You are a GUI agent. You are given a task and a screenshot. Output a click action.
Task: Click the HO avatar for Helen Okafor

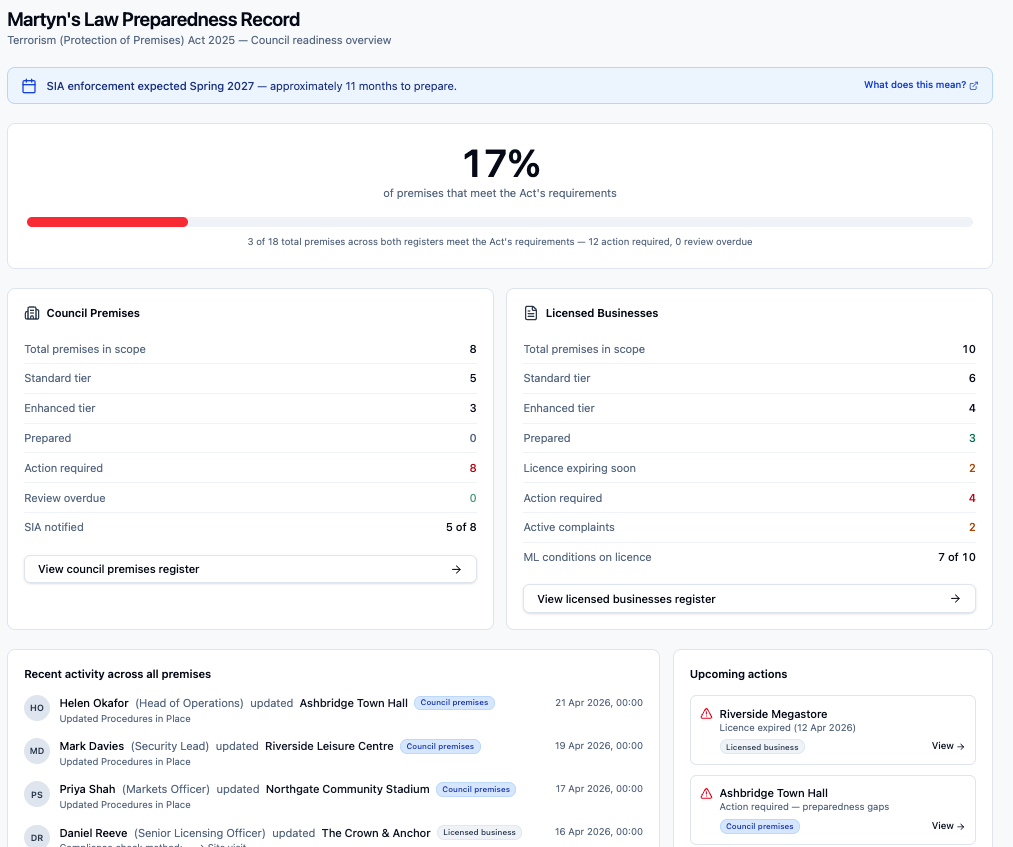(x=37, y=708)
